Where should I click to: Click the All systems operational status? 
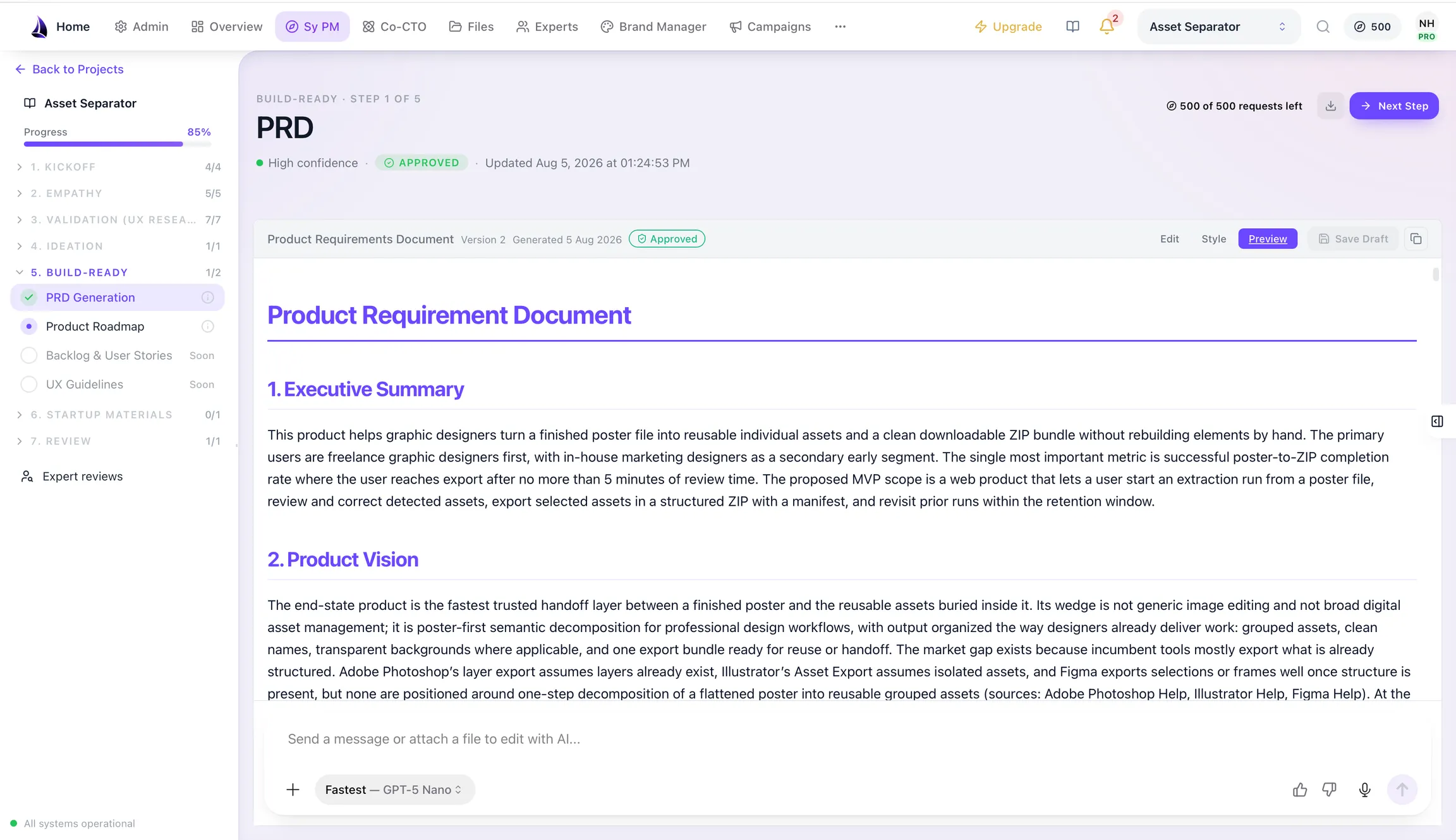73,823
